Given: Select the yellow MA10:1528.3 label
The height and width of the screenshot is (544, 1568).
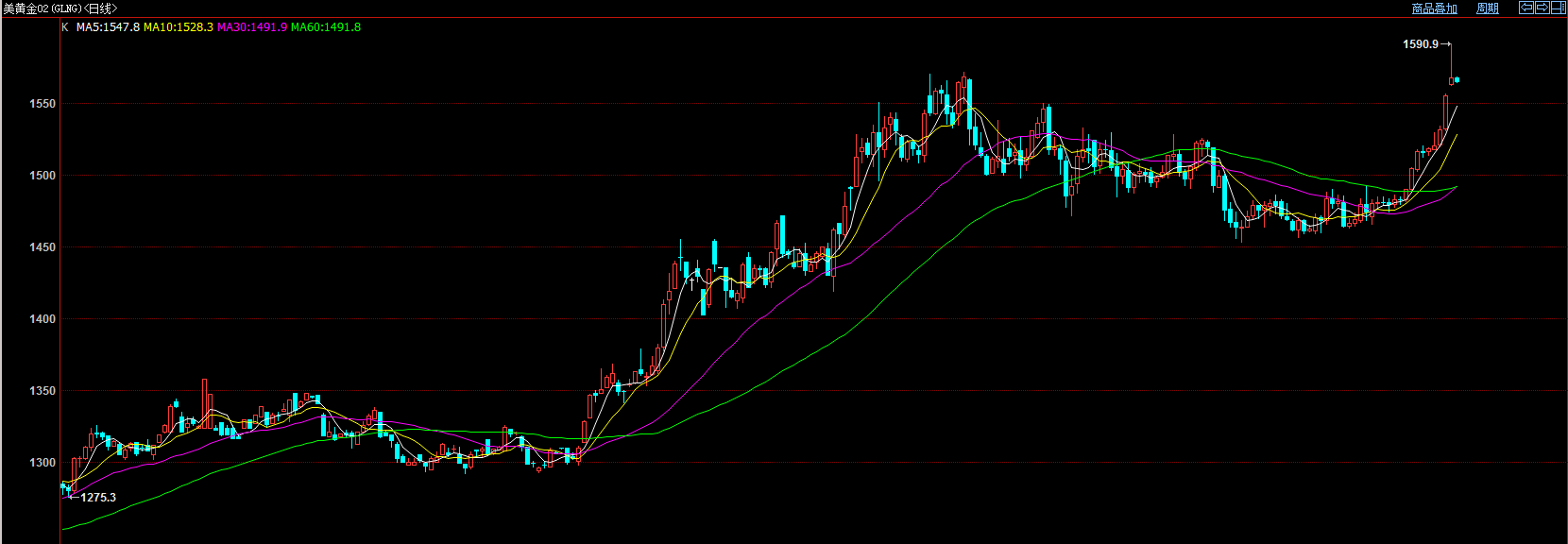Looking at the screenshot, I should pyautogui.click(x=179, y=27).
